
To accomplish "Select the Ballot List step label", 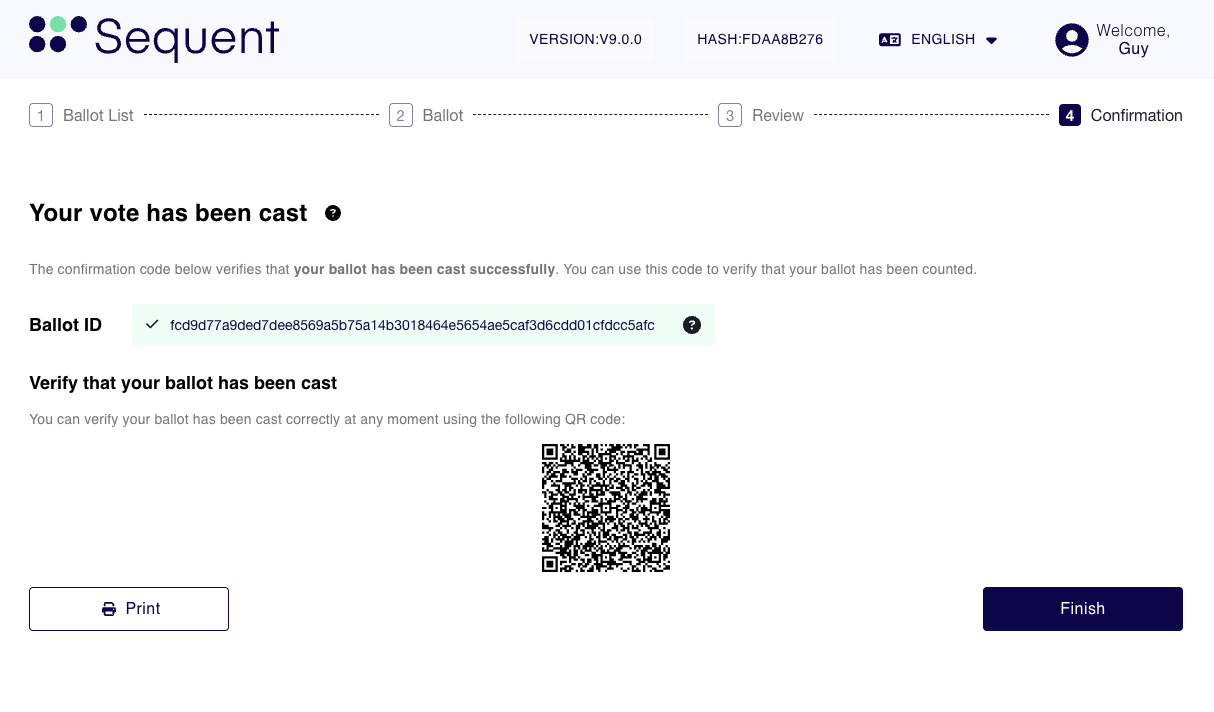I will [98, 116].
